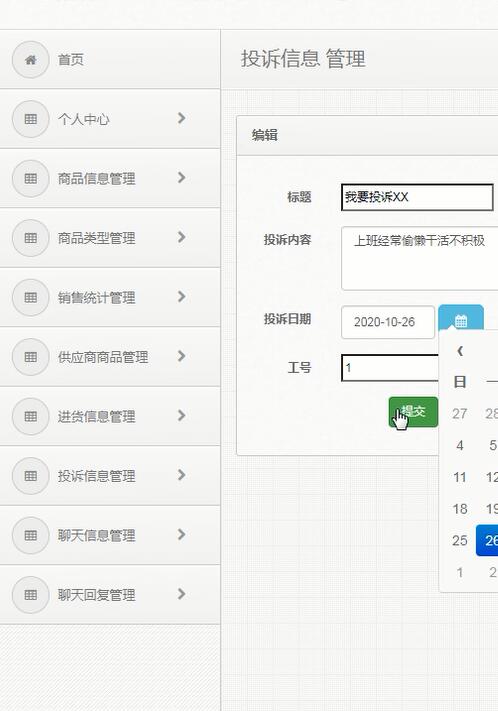Click the grid icon beside 销售统计管理
The height and width of the screenshot is (711, 498).
pos(30,297)
